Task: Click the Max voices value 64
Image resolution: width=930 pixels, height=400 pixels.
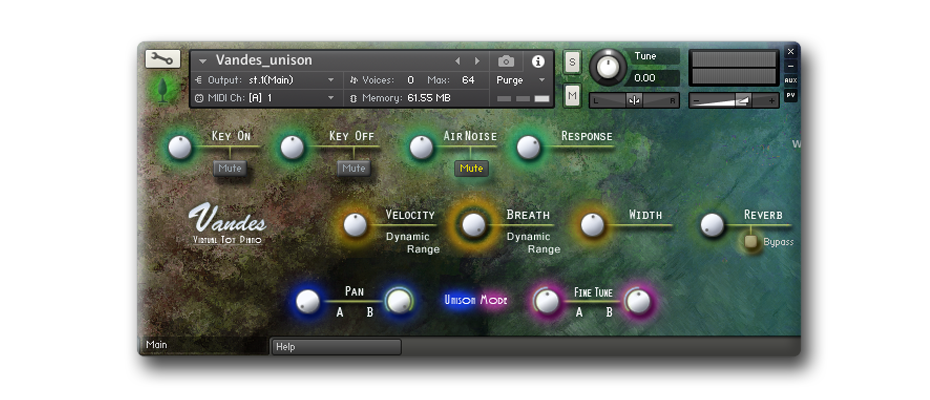Action: coord(468,80)
